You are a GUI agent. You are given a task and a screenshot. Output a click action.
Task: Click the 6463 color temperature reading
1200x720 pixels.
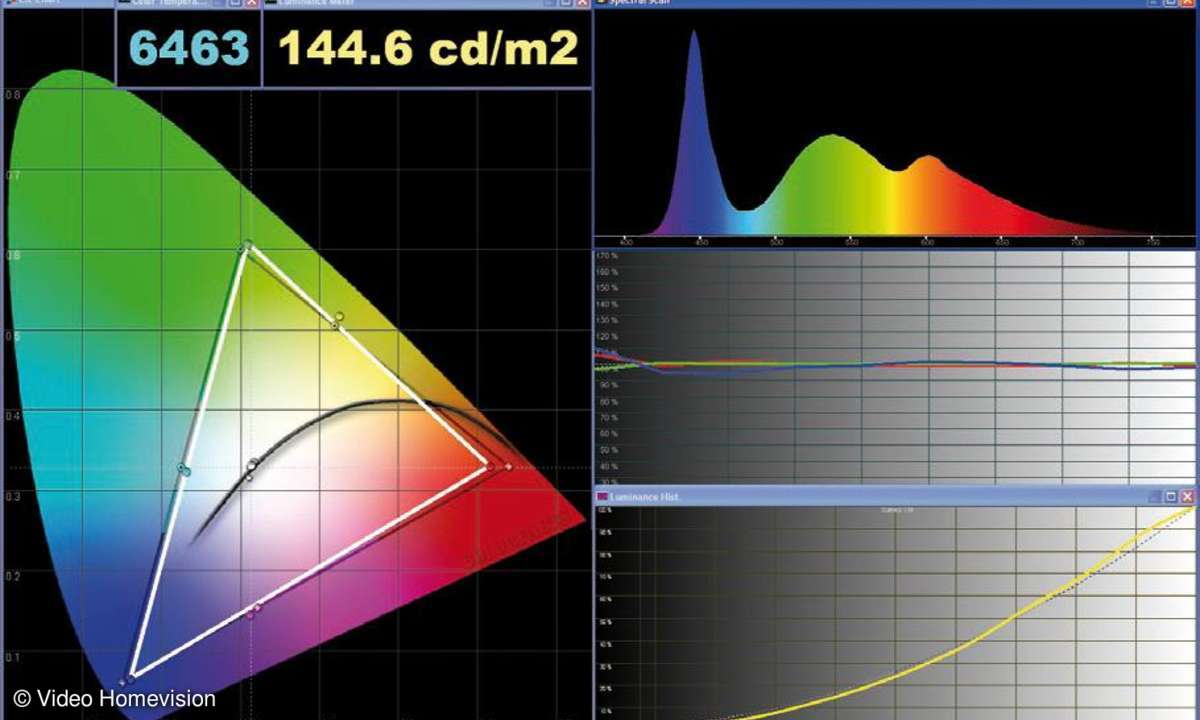(189, 47)
